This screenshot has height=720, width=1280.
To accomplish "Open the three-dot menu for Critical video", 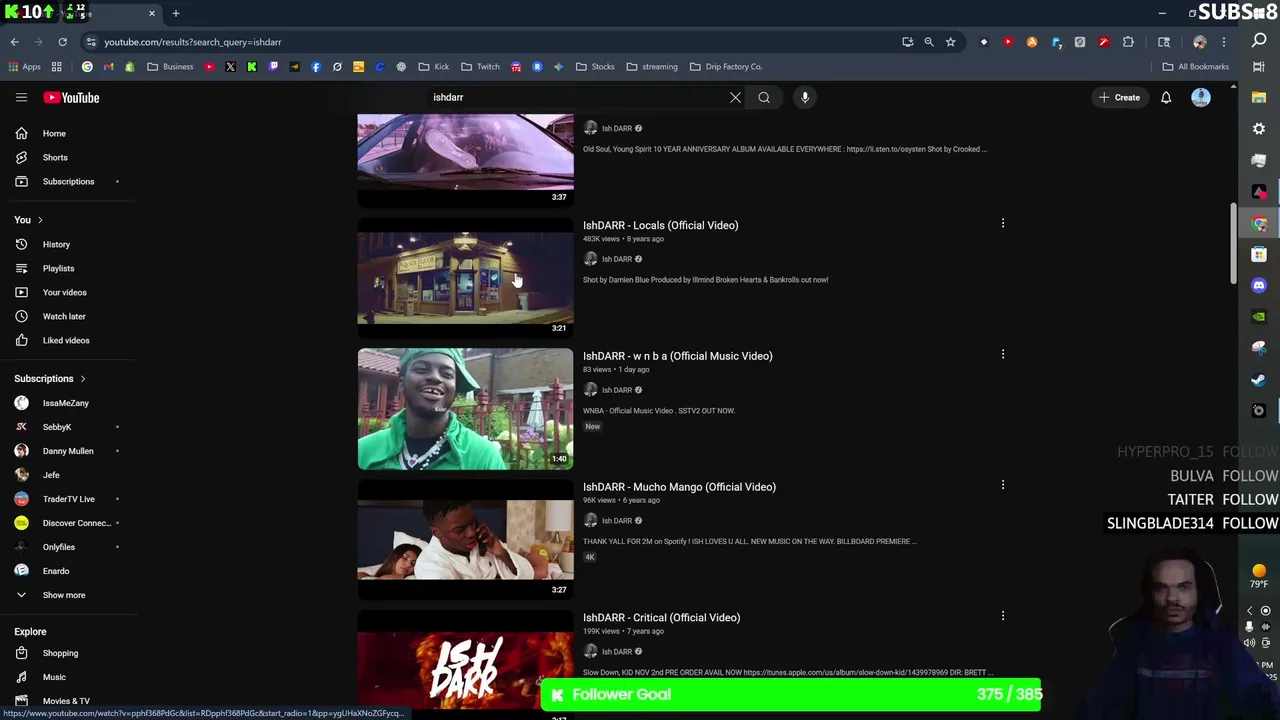I will (x=1003, y=616).
